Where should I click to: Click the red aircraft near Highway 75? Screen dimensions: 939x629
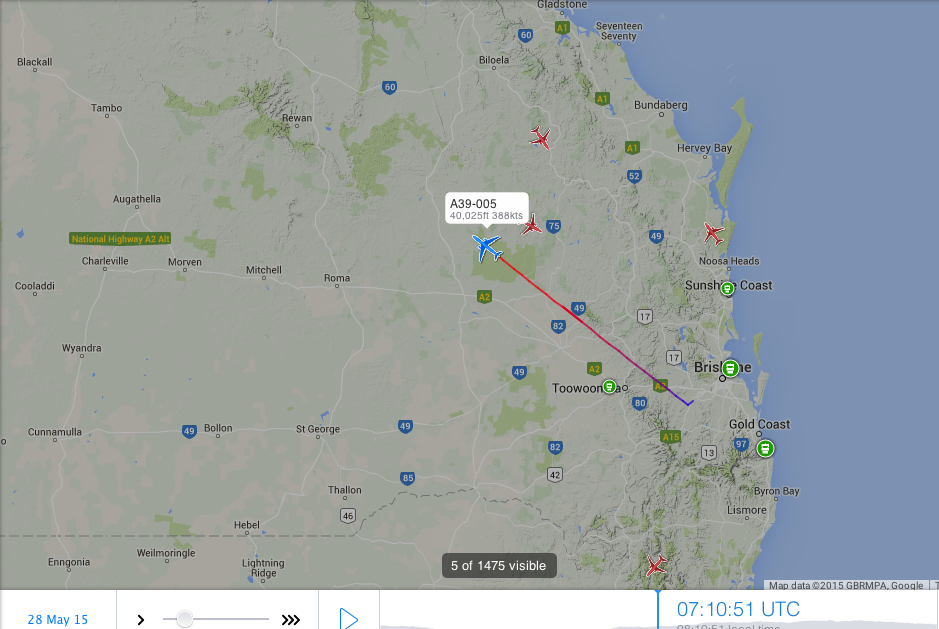(531, 226)
